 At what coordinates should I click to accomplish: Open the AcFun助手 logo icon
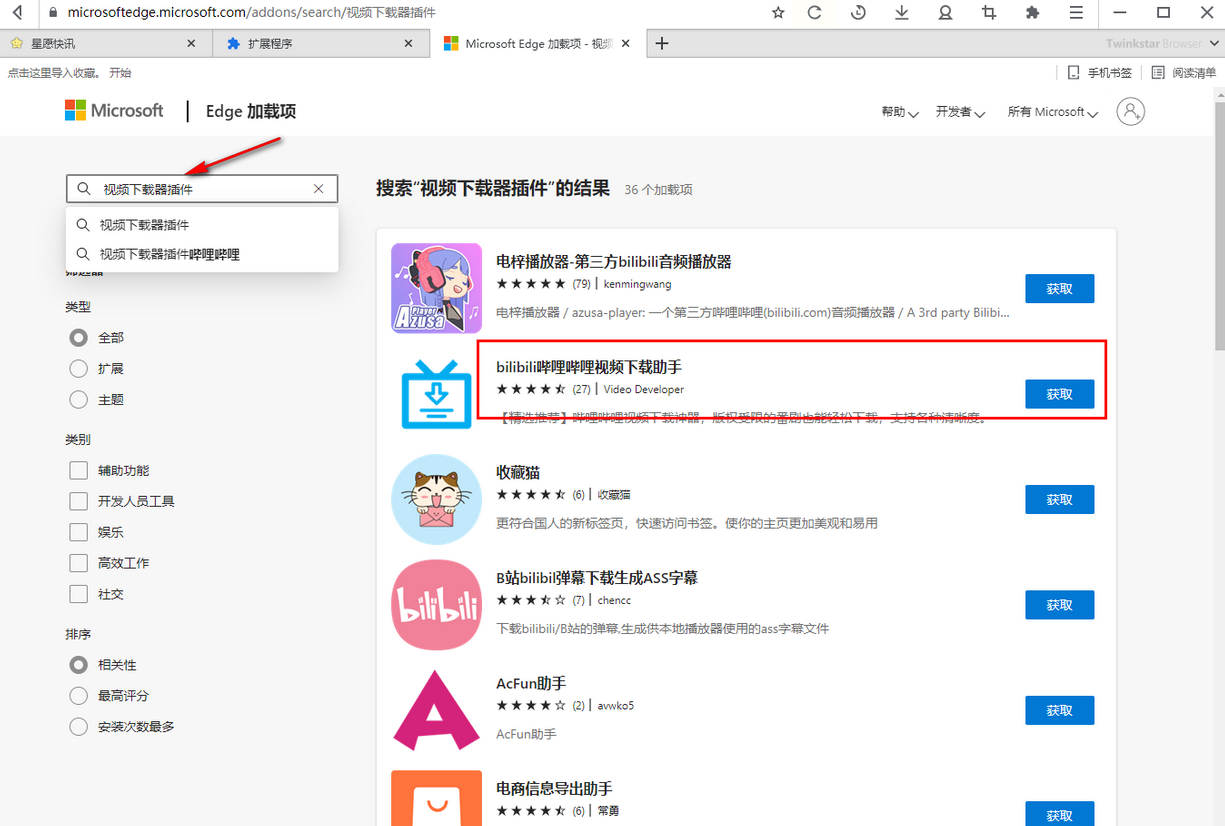point(436,710)
